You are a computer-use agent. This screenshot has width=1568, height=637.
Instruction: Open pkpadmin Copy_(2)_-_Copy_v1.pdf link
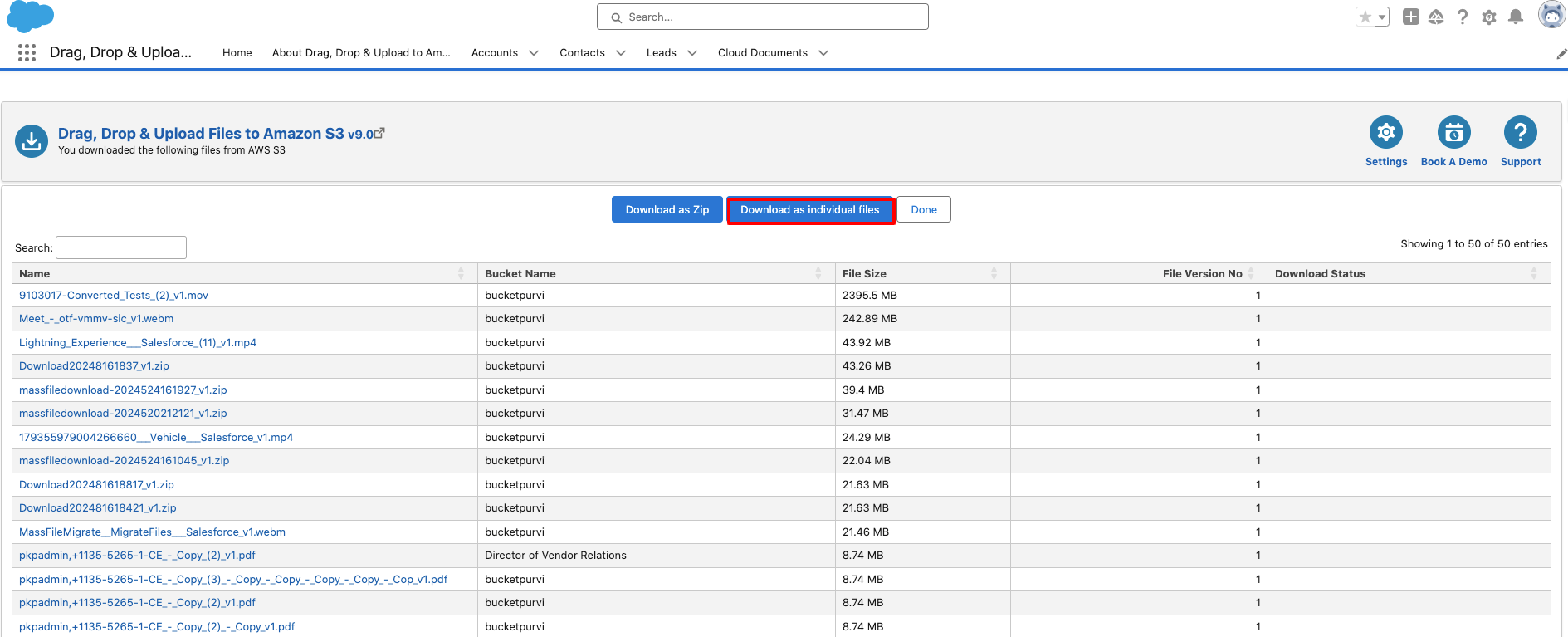157,627
